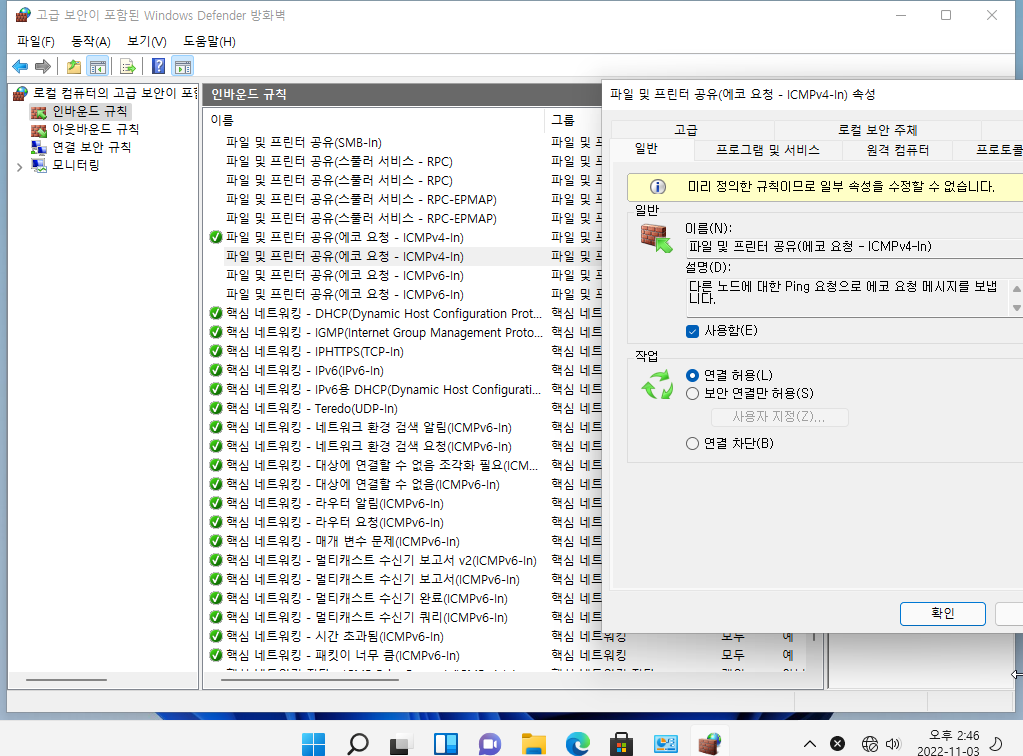
Task: Select the 연결 허용(L) radio button
Action: pyautogui.click(x=693, y=376)
